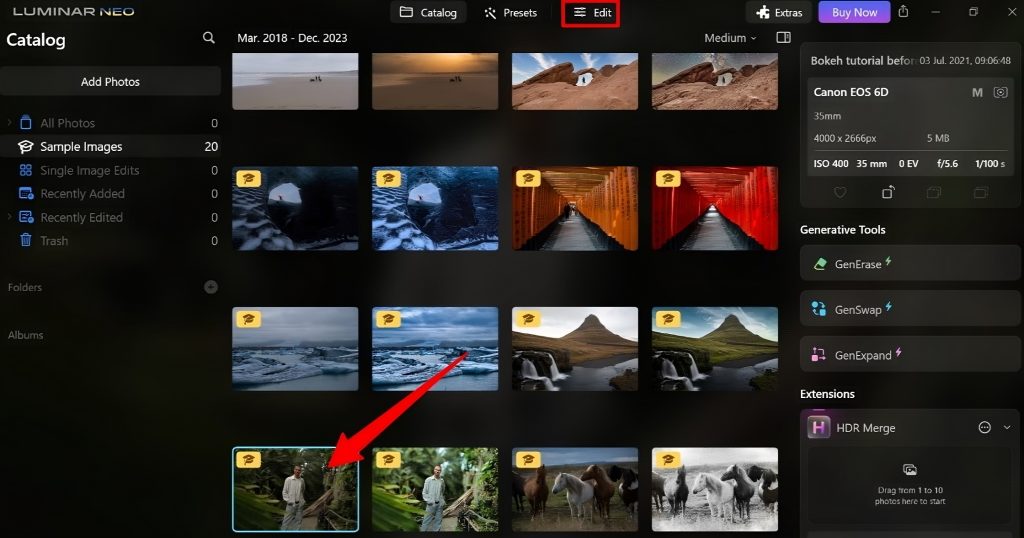This screenshot has width=1024, height=538.
Task: Click the Folders section label
Action: tap(25, 287)
